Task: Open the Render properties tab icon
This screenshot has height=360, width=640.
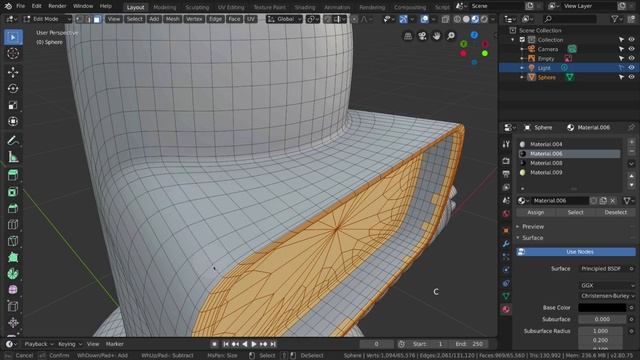Action: (506, 161)
